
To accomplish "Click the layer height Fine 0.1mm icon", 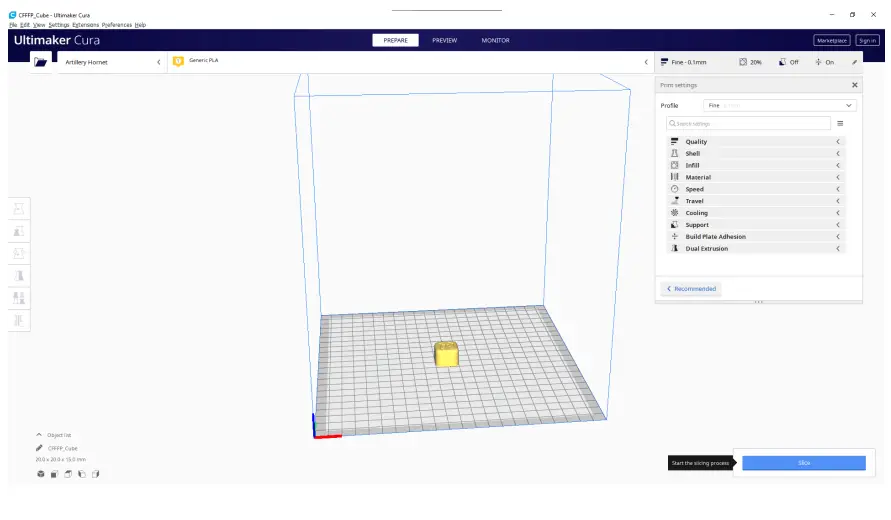I will 664,62.
